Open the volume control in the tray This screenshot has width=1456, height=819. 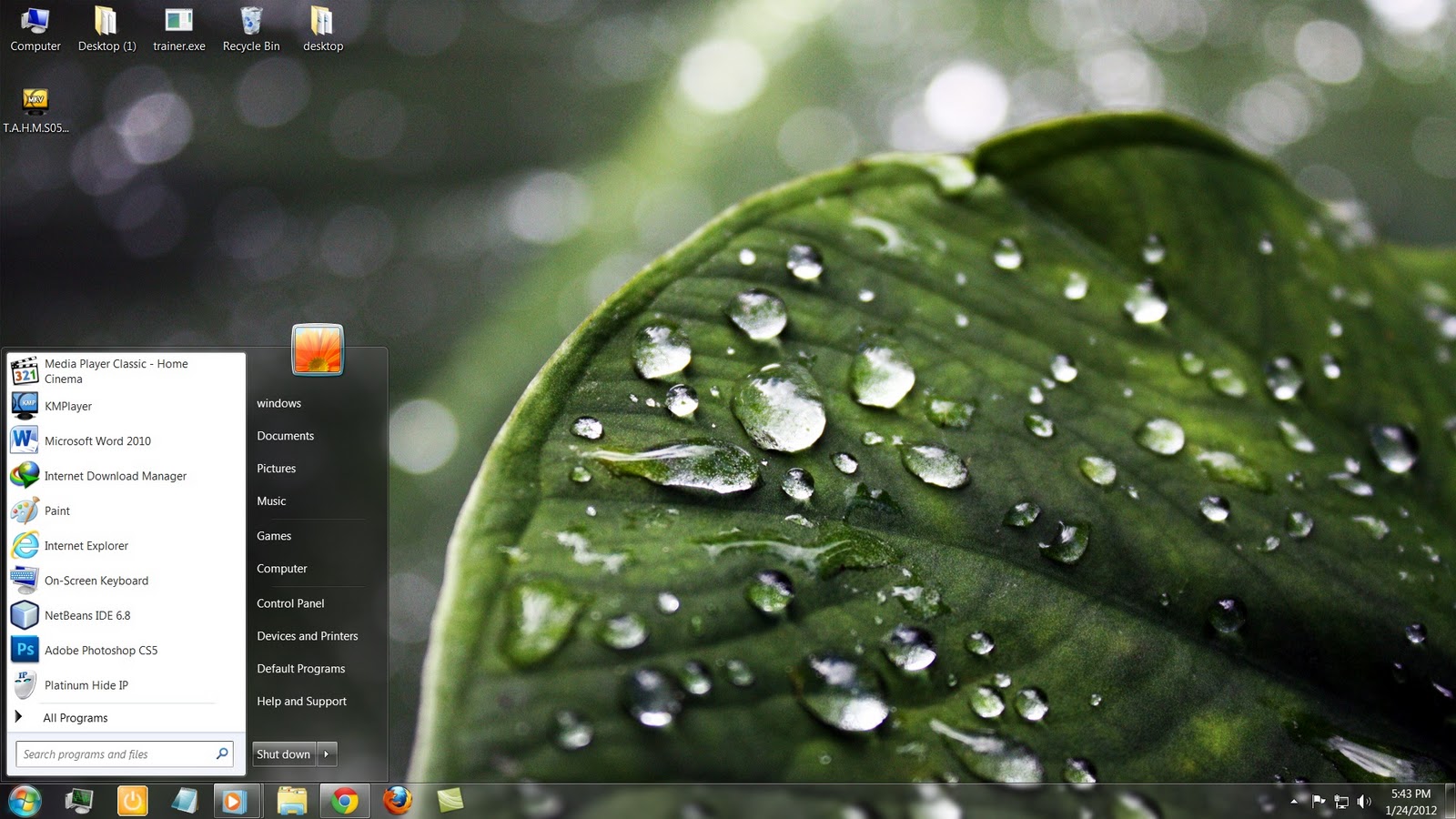coord(1364,802)
